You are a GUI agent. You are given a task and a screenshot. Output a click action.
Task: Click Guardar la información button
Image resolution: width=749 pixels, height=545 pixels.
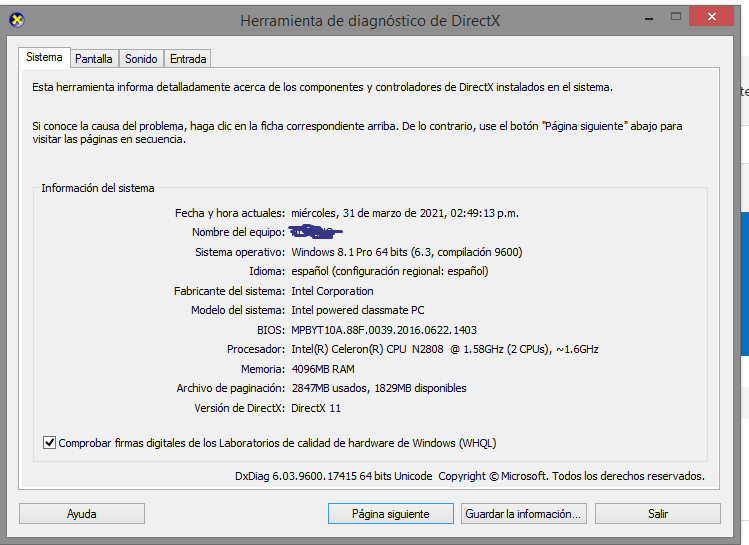tap(524, 514)
